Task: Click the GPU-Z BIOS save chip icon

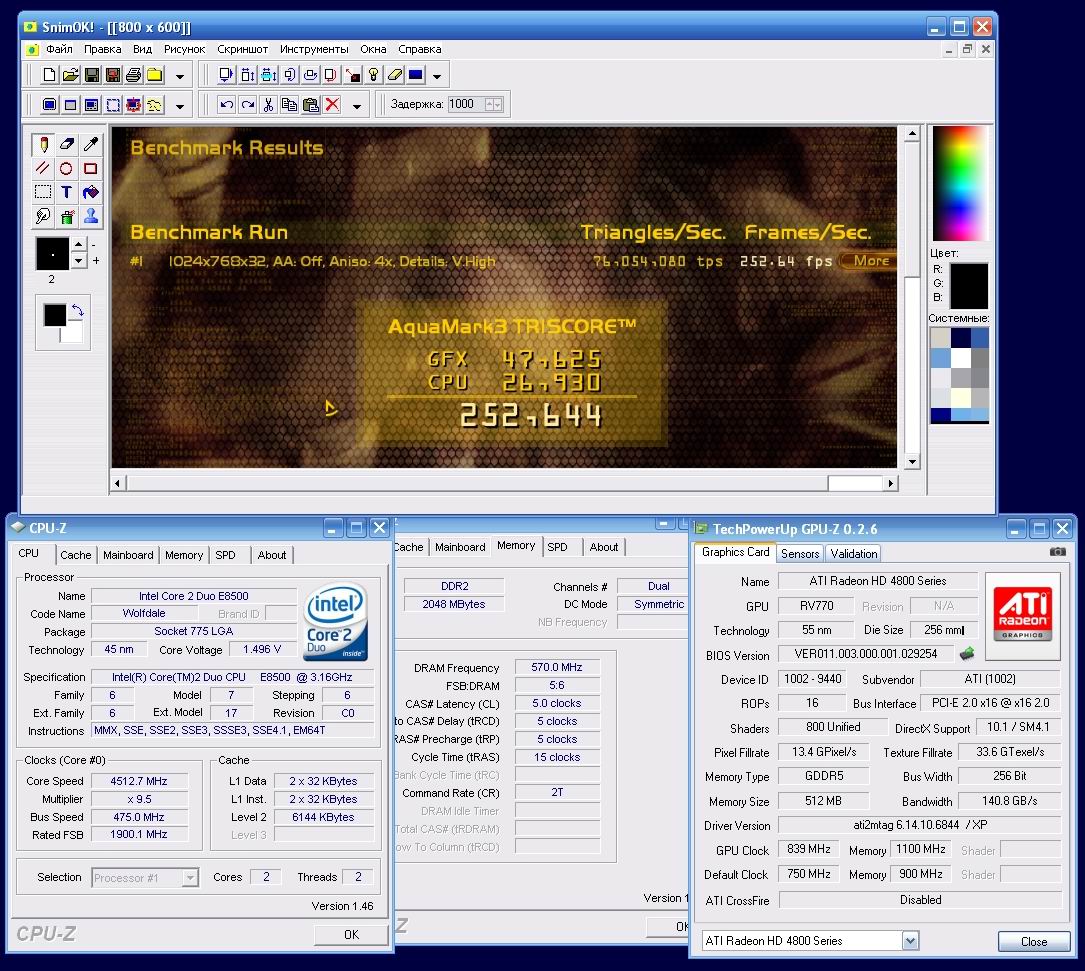Action: pos(967,653)
